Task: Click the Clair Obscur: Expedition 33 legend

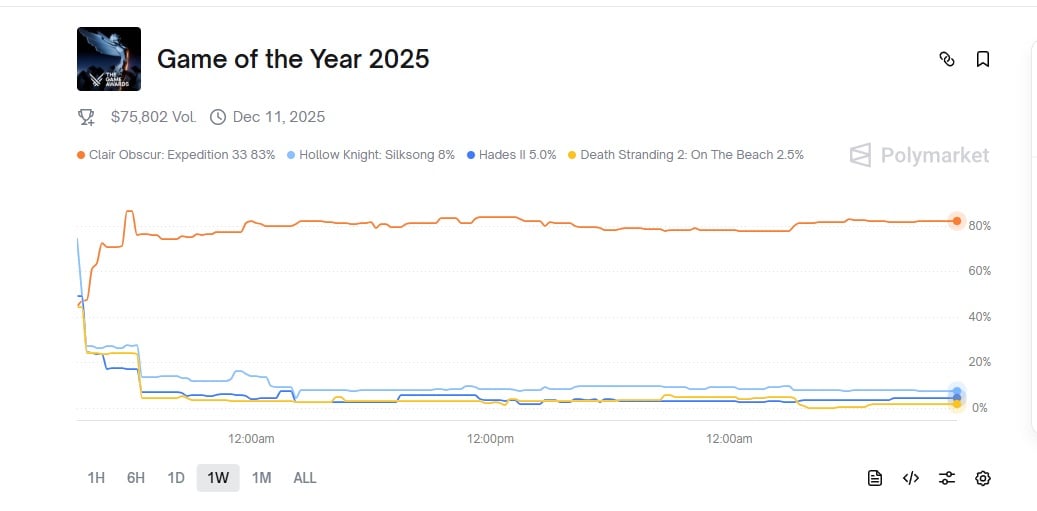Action: coord(176,155)
